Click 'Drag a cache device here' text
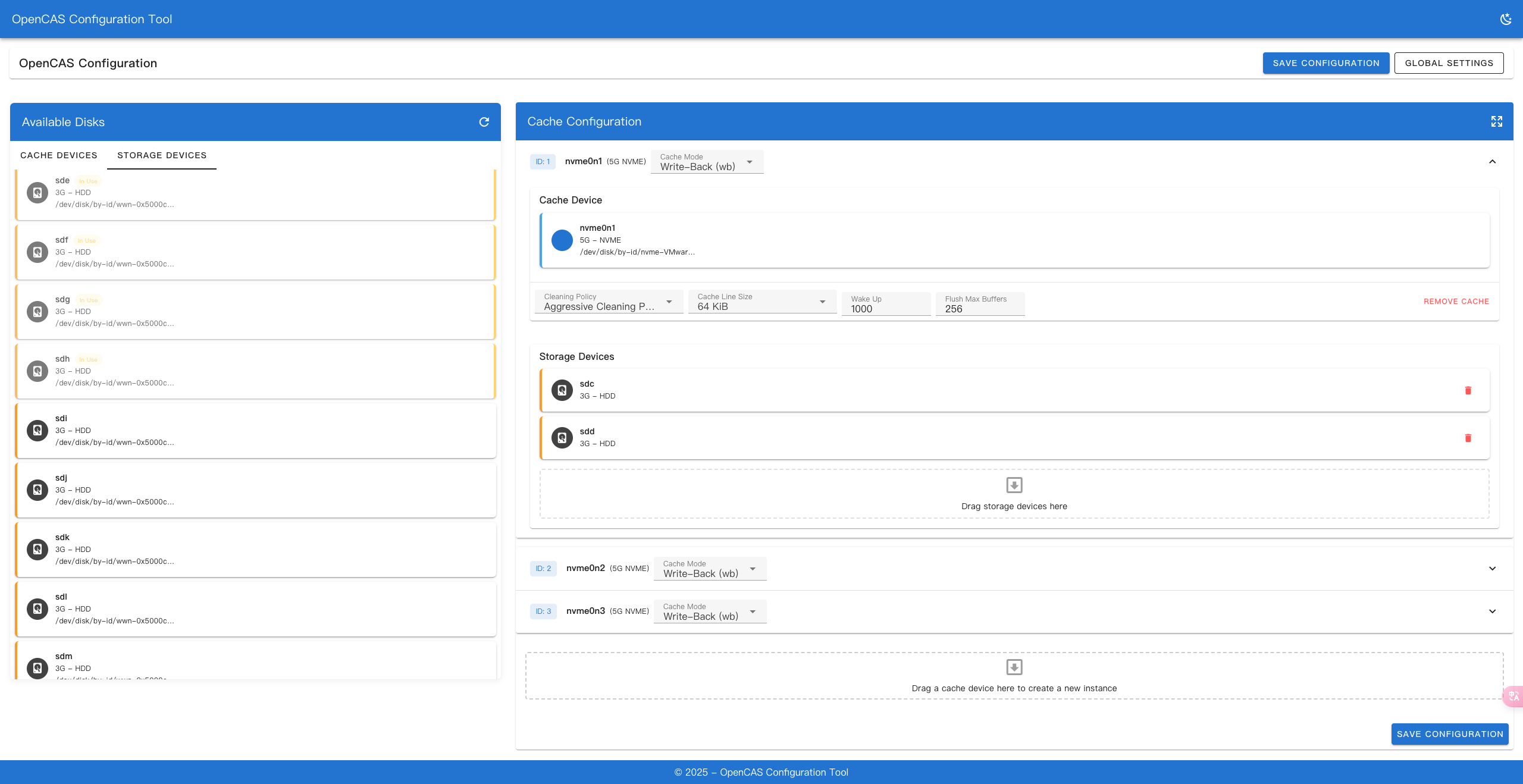This screenshot has height=784, width=1523. tap(1014, 689)
